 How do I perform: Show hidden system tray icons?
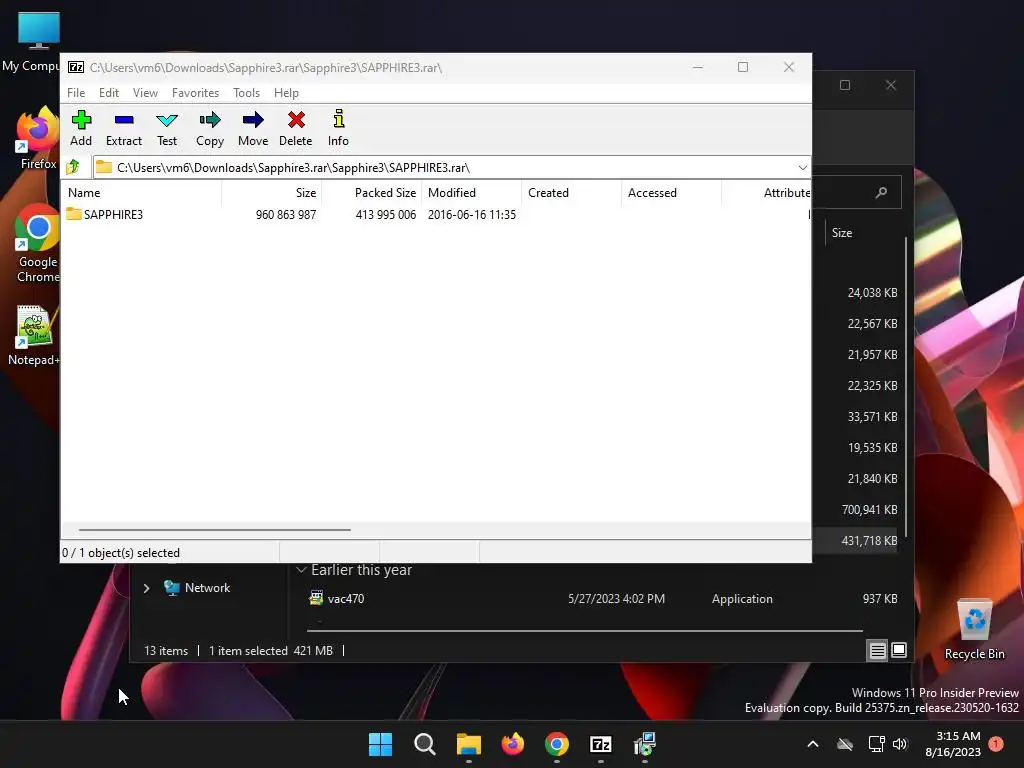pos(812,744)
